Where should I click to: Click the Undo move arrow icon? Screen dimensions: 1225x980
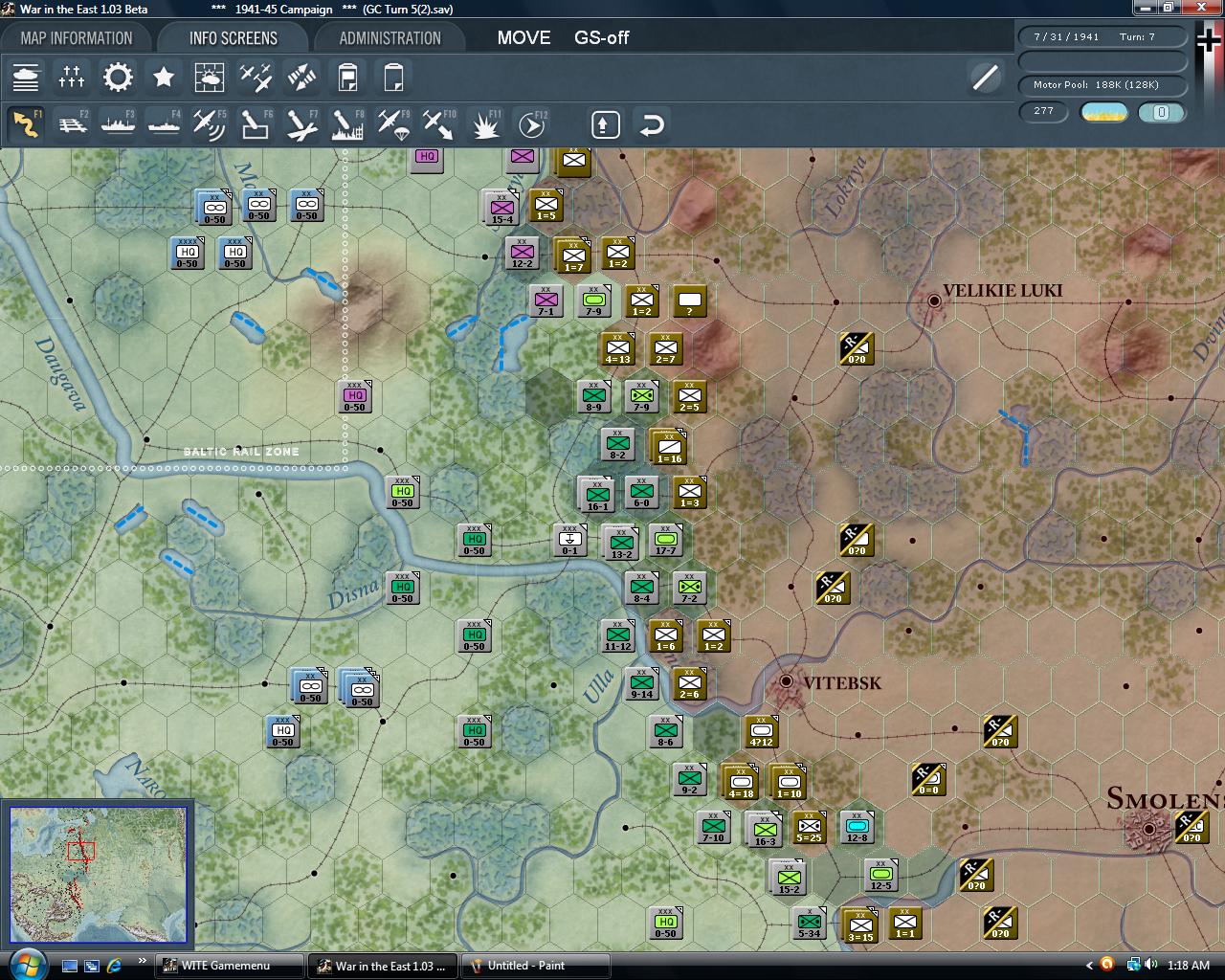[652, 124]
